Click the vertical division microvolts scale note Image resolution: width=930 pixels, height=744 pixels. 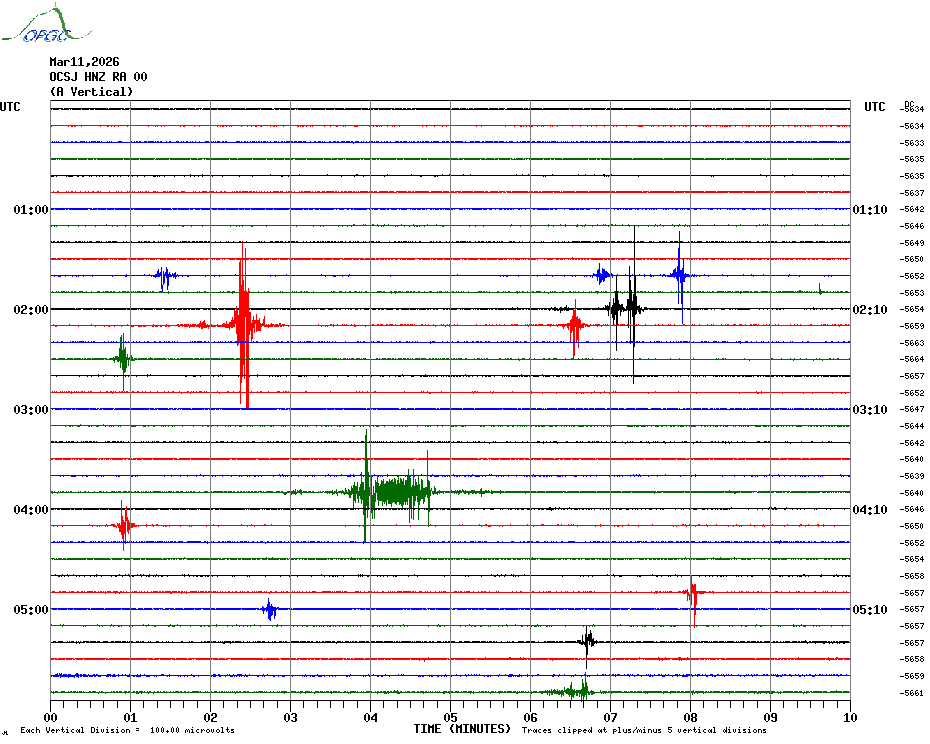tap(127, 730)
